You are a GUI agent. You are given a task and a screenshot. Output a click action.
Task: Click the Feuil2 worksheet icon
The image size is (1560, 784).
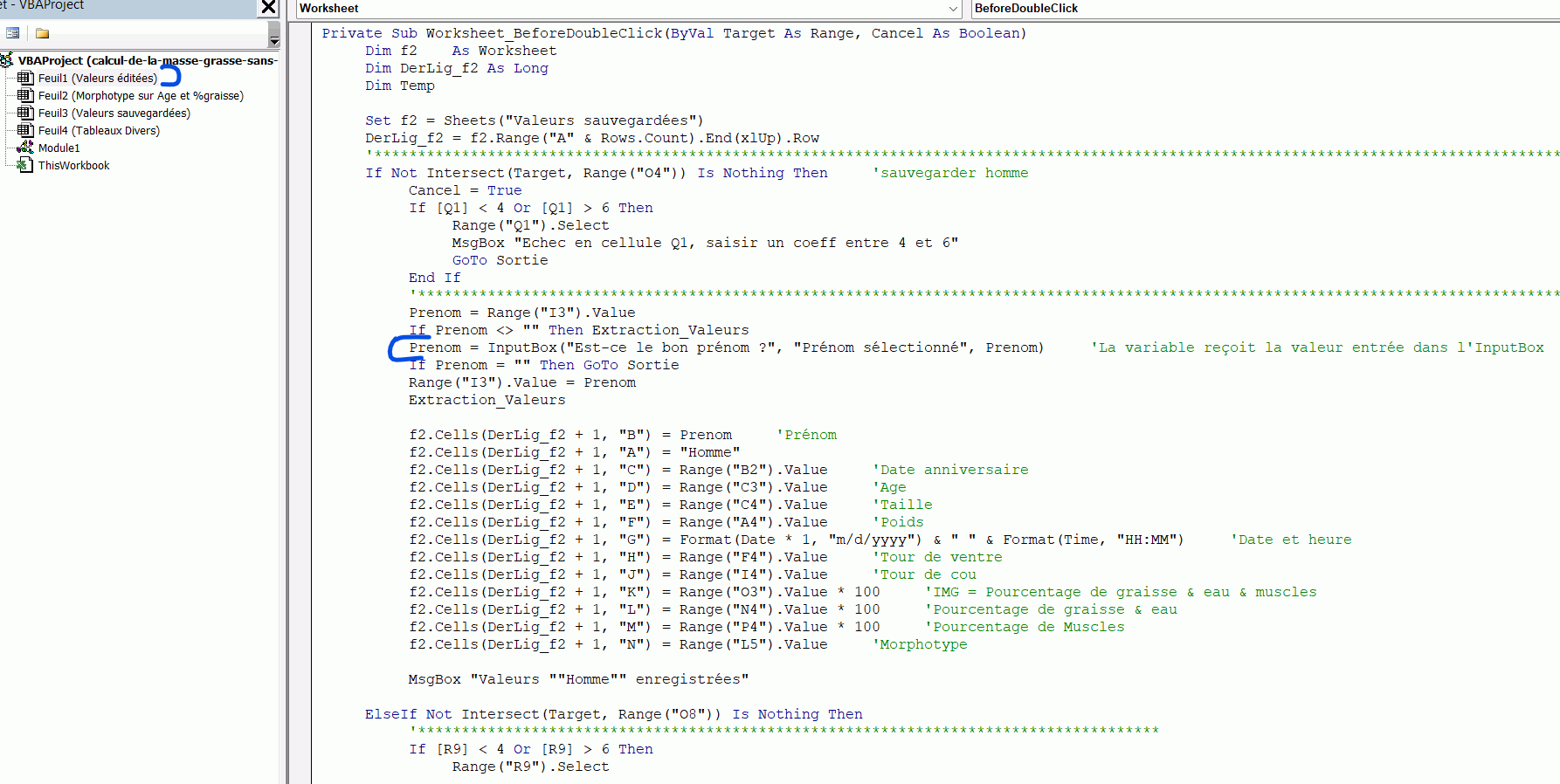[25, 96]
